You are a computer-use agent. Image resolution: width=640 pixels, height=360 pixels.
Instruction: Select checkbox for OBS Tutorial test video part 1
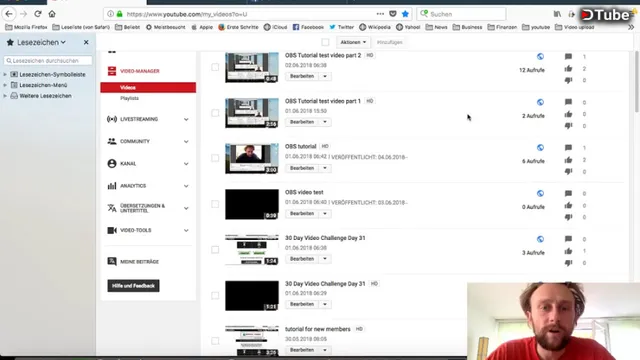point(215,113)
